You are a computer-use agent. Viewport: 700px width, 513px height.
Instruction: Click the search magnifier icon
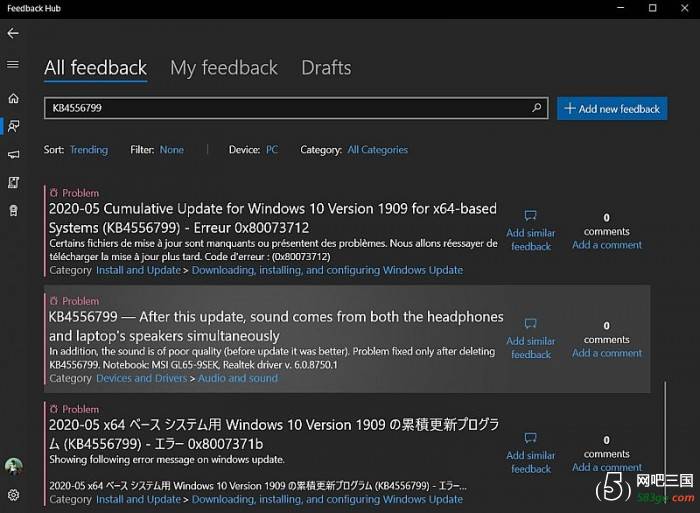click(537, 108)
